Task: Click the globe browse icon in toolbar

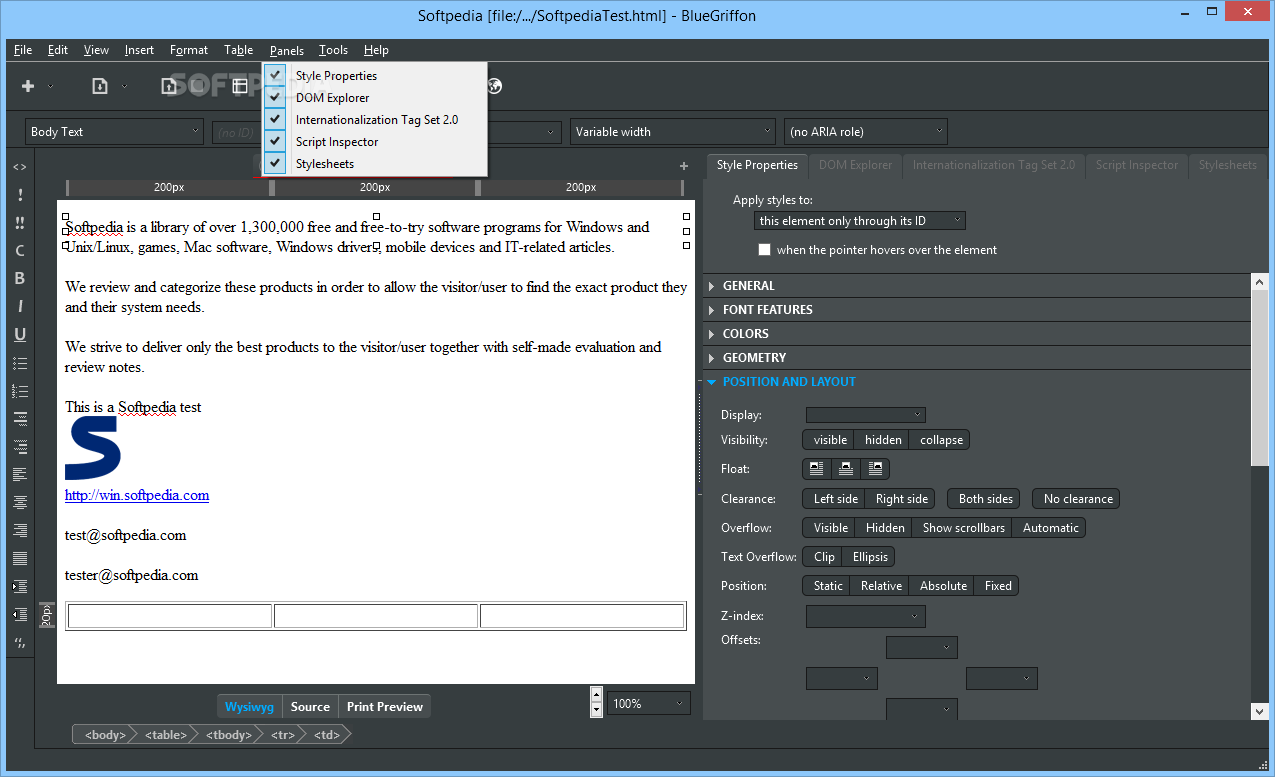Action: tap(494, 86)
